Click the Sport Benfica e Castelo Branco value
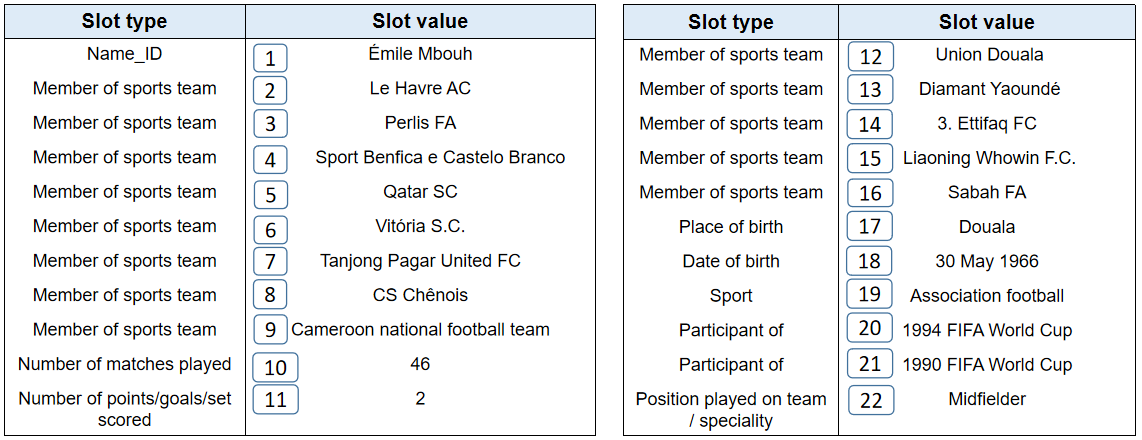 pyautogui.click(x=440, y=157)
